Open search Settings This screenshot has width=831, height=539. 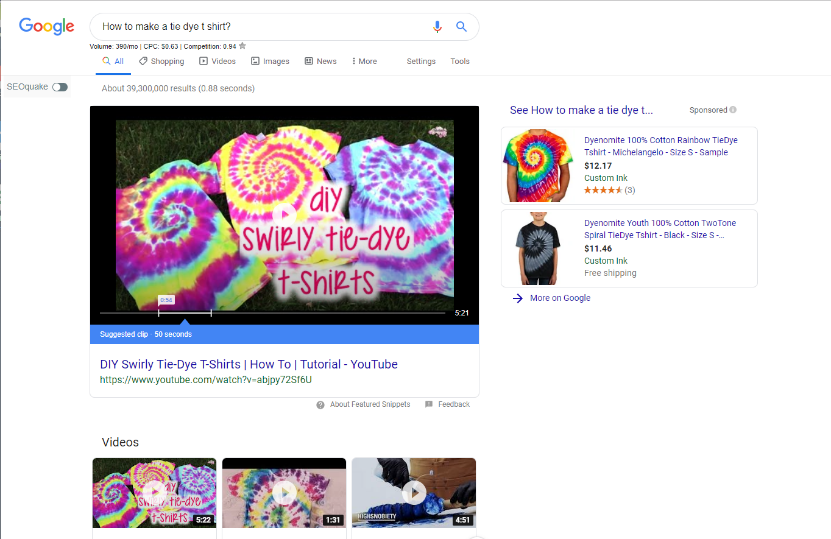421,61
